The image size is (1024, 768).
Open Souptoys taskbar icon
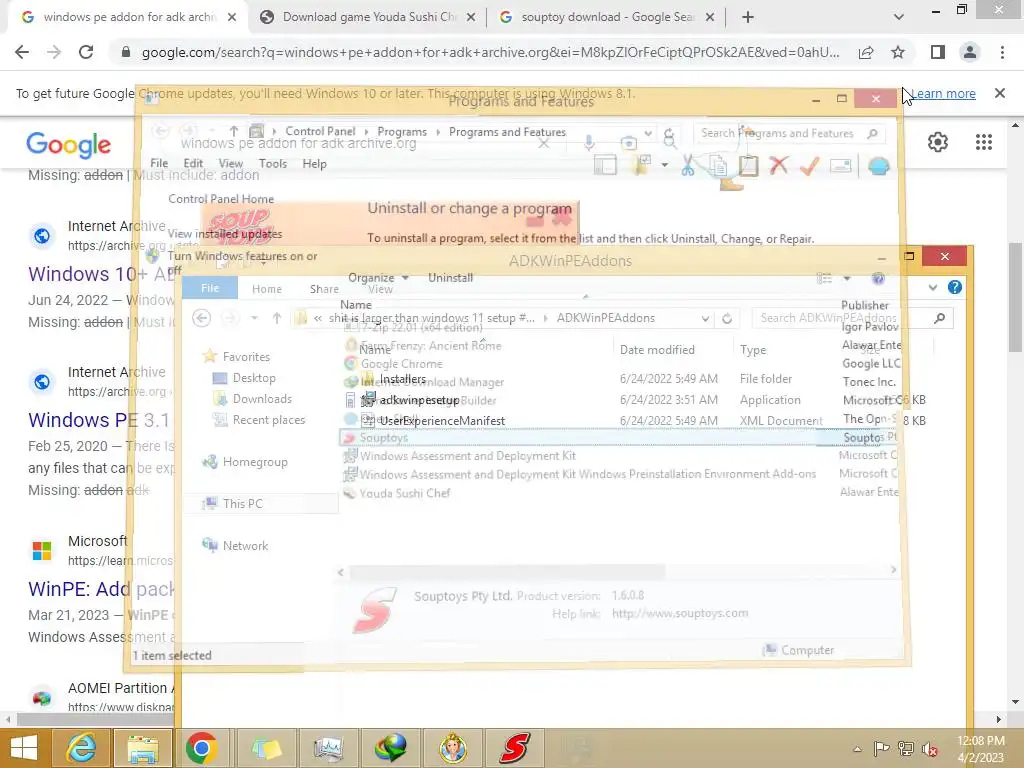coord(515,748)
